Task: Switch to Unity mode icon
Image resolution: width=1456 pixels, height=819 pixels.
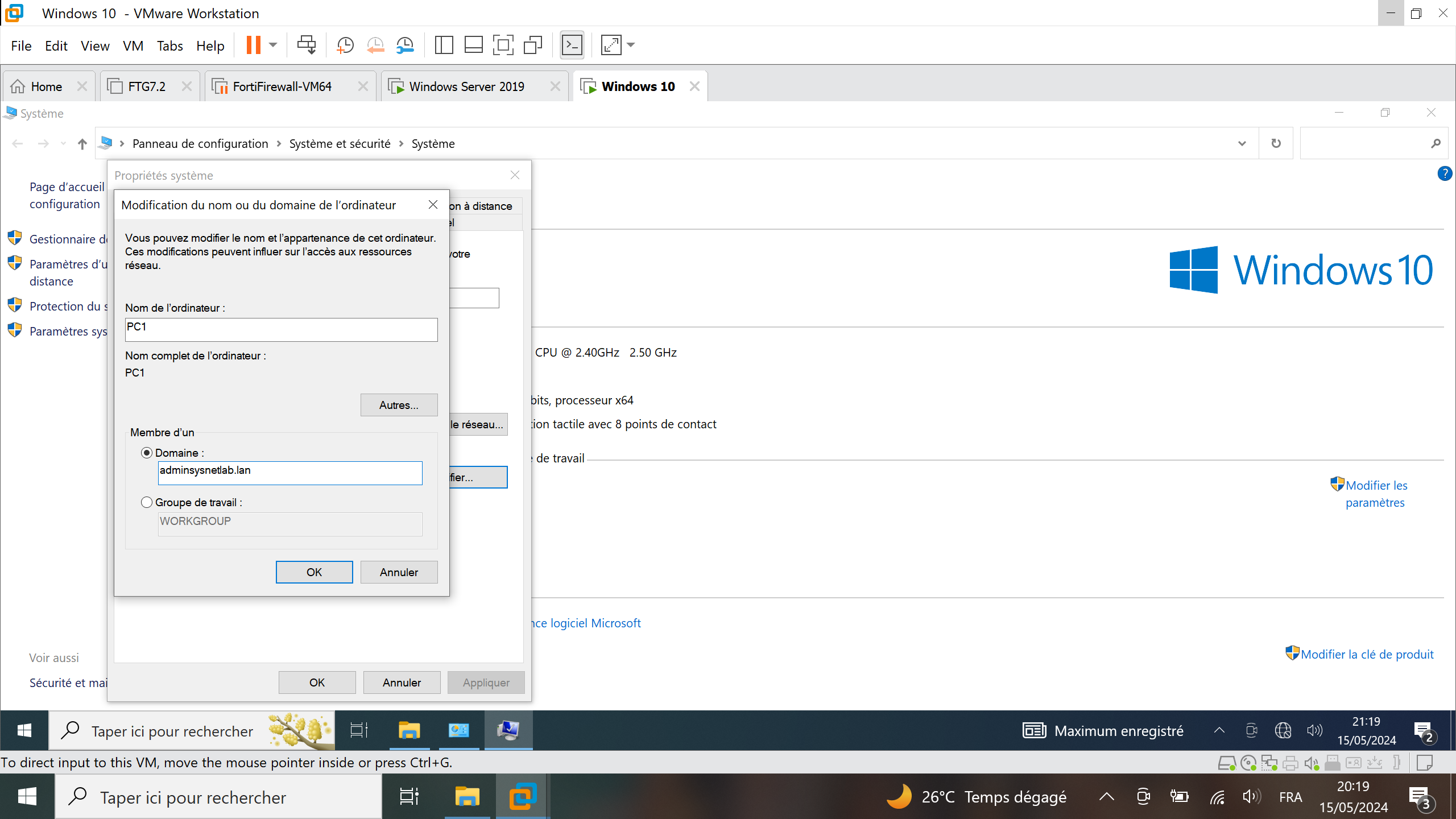Action: point(533,45)
